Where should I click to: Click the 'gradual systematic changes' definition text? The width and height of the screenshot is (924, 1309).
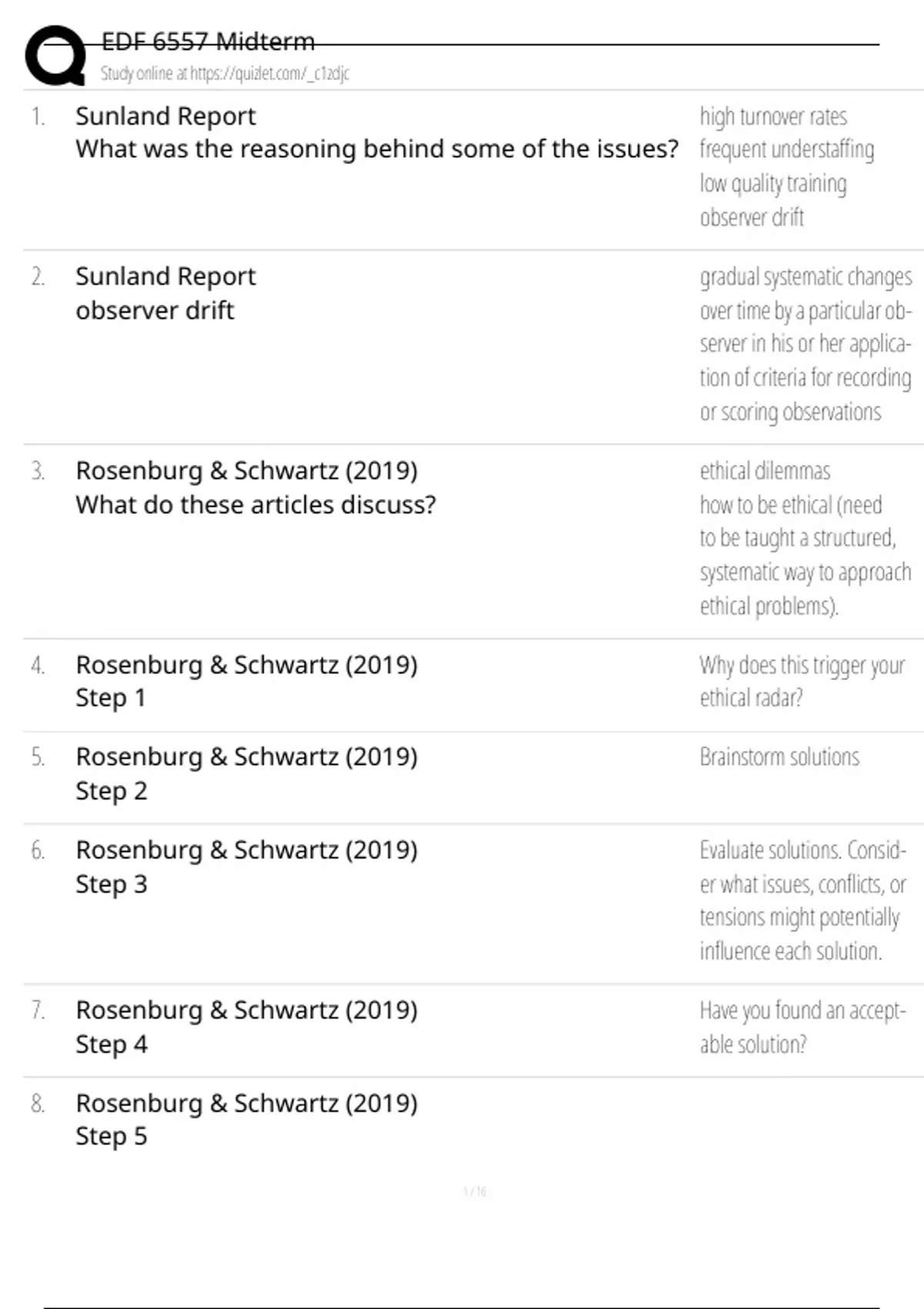pos(805,344)
